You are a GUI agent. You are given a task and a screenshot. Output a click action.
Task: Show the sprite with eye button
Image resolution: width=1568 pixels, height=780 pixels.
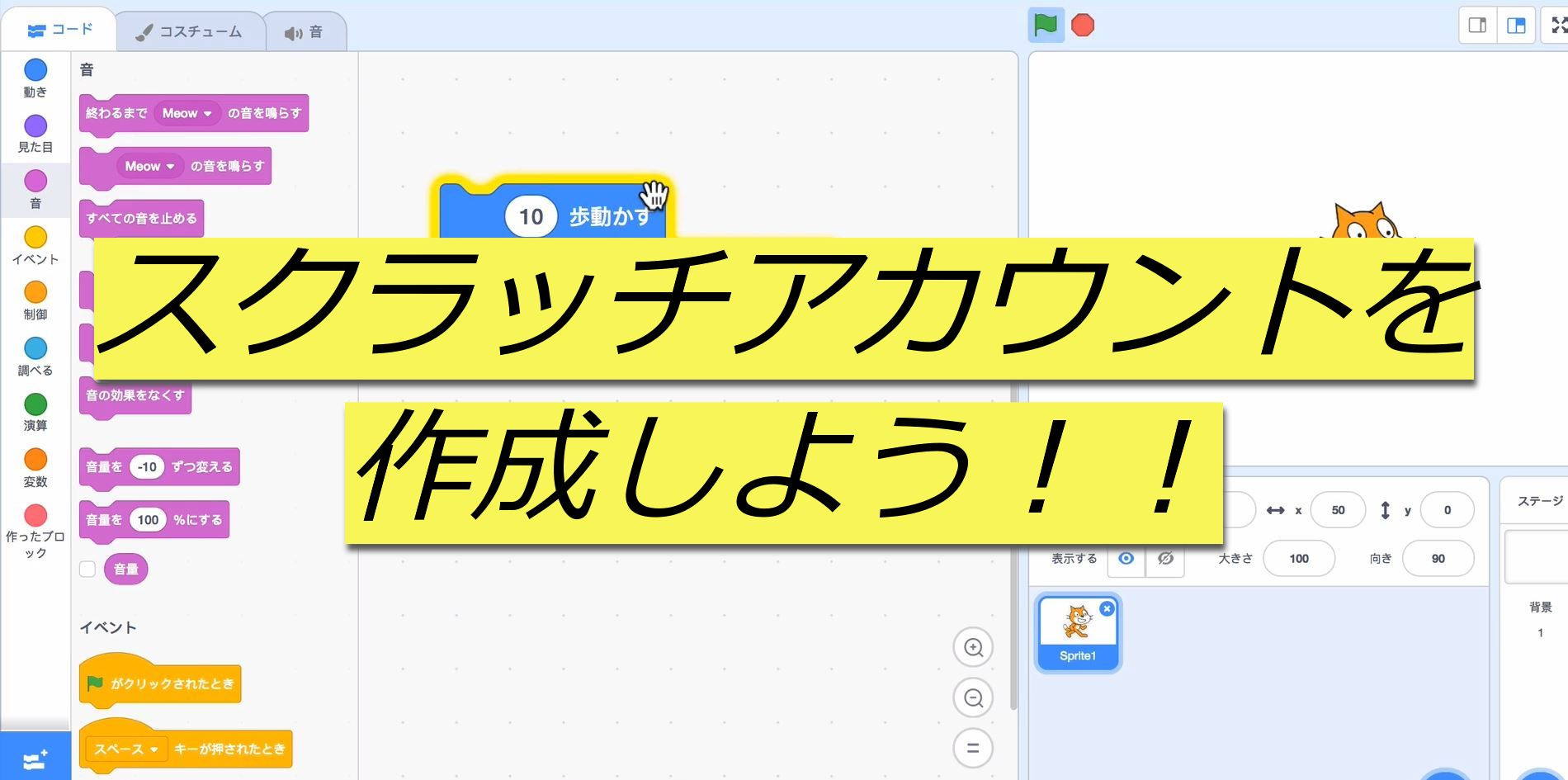[1126, 559]
